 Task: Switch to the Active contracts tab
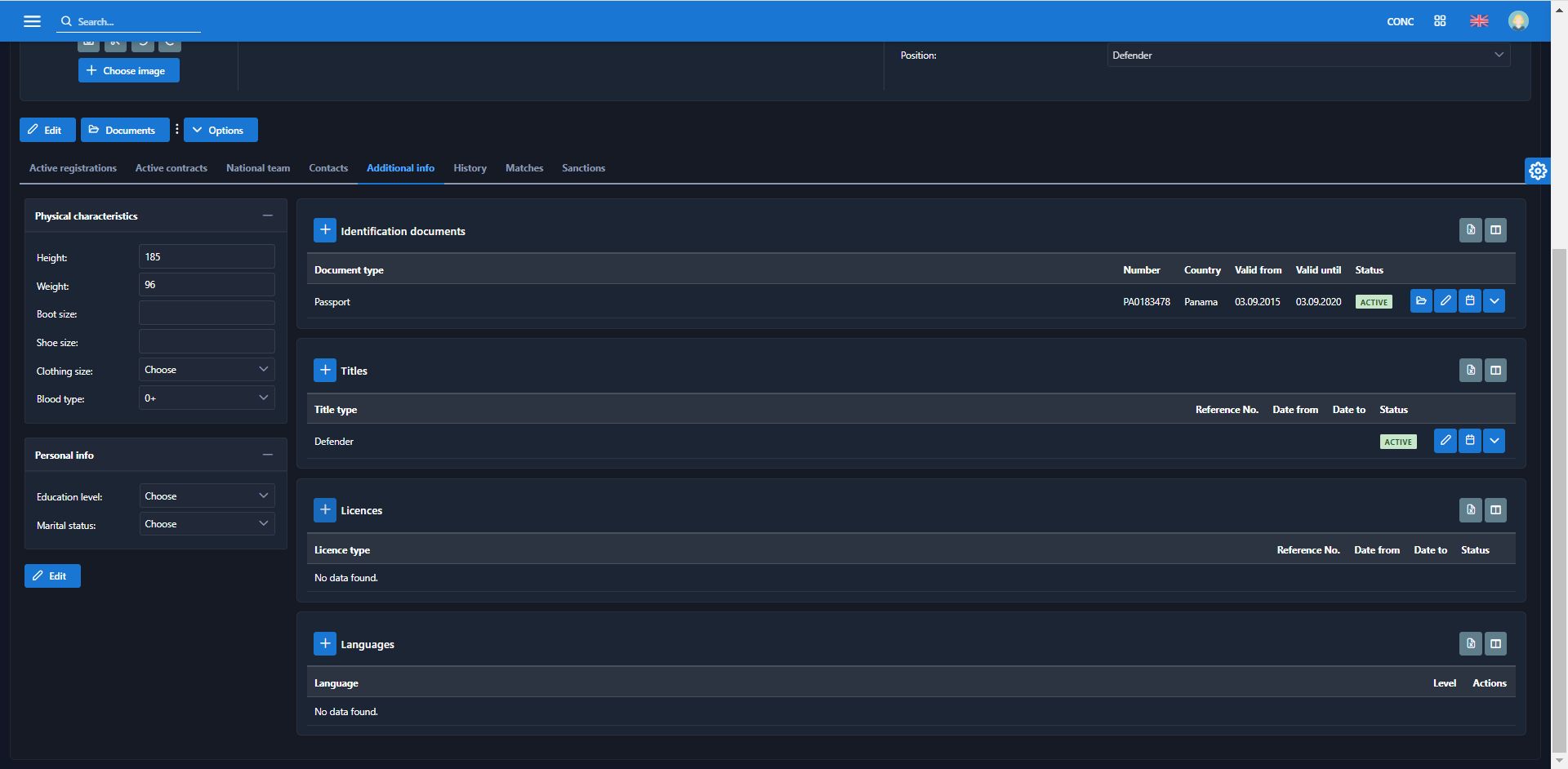click(x=171, y=168)
